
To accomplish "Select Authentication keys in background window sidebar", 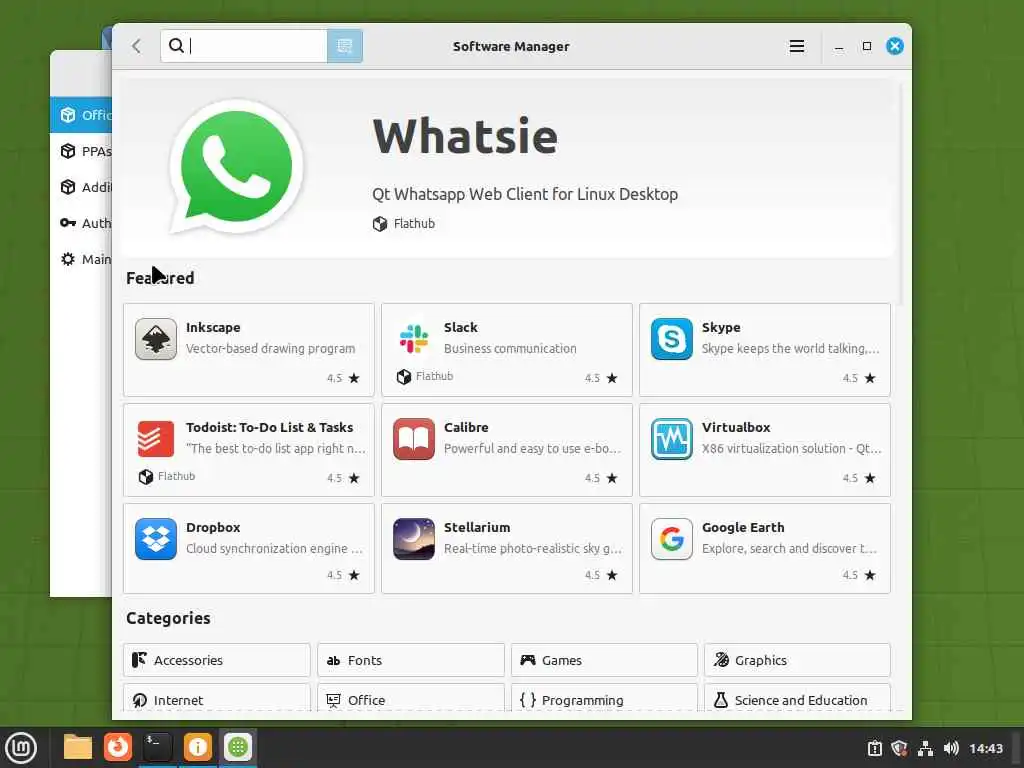I will [81, 223].
